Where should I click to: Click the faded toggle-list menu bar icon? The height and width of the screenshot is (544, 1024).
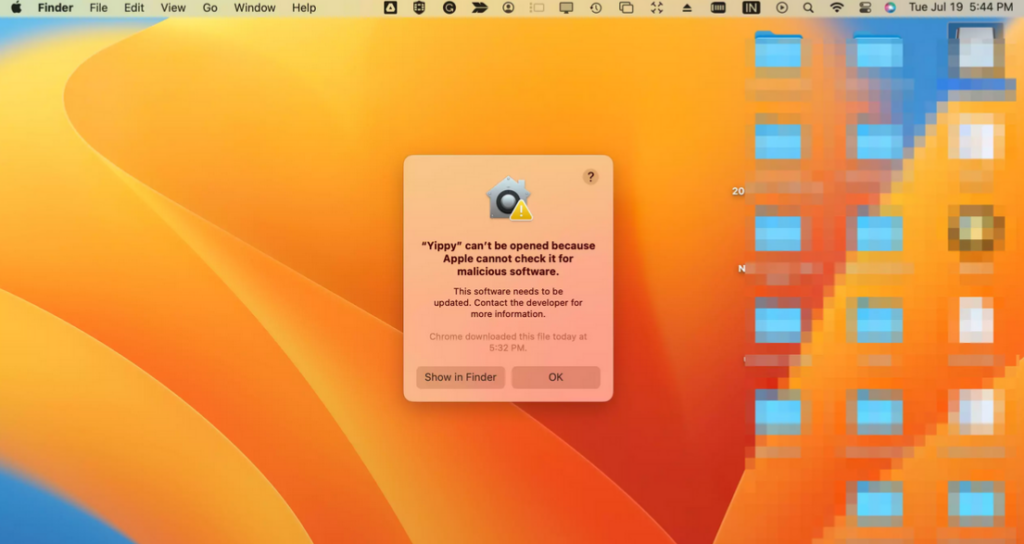tap(537, 8)
